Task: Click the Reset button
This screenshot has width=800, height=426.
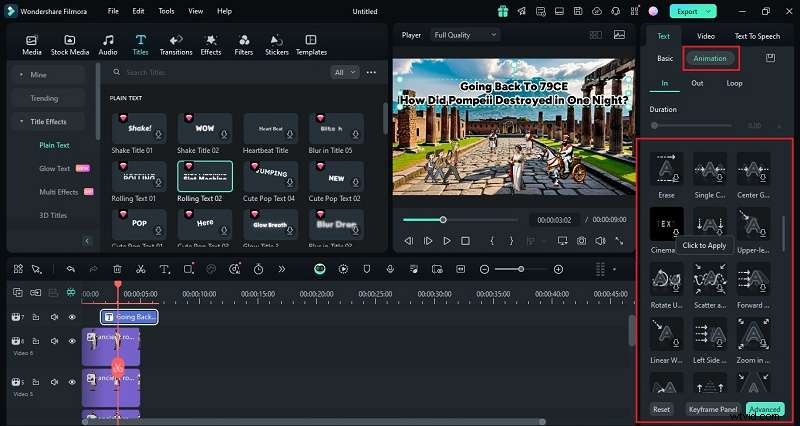Action: click(661, 409)
